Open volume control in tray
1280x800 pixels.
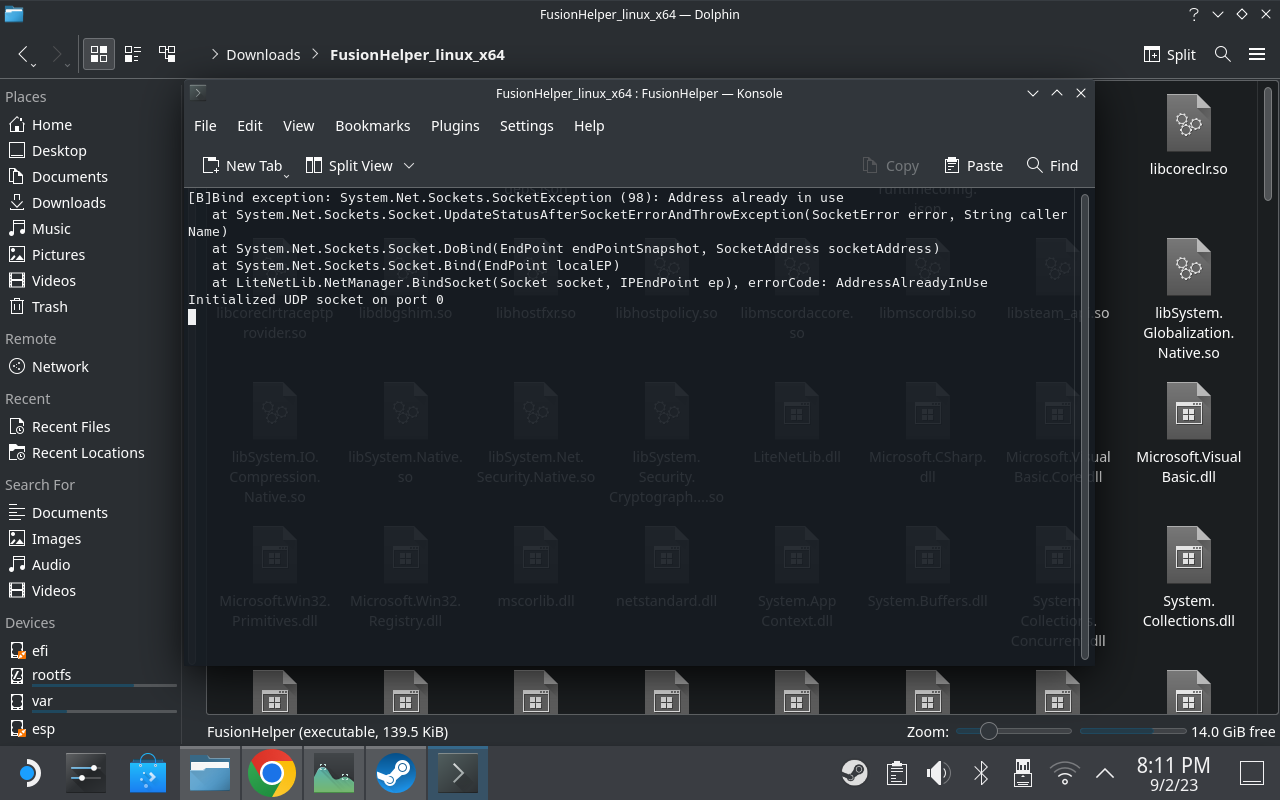click(x=938, y=773)
